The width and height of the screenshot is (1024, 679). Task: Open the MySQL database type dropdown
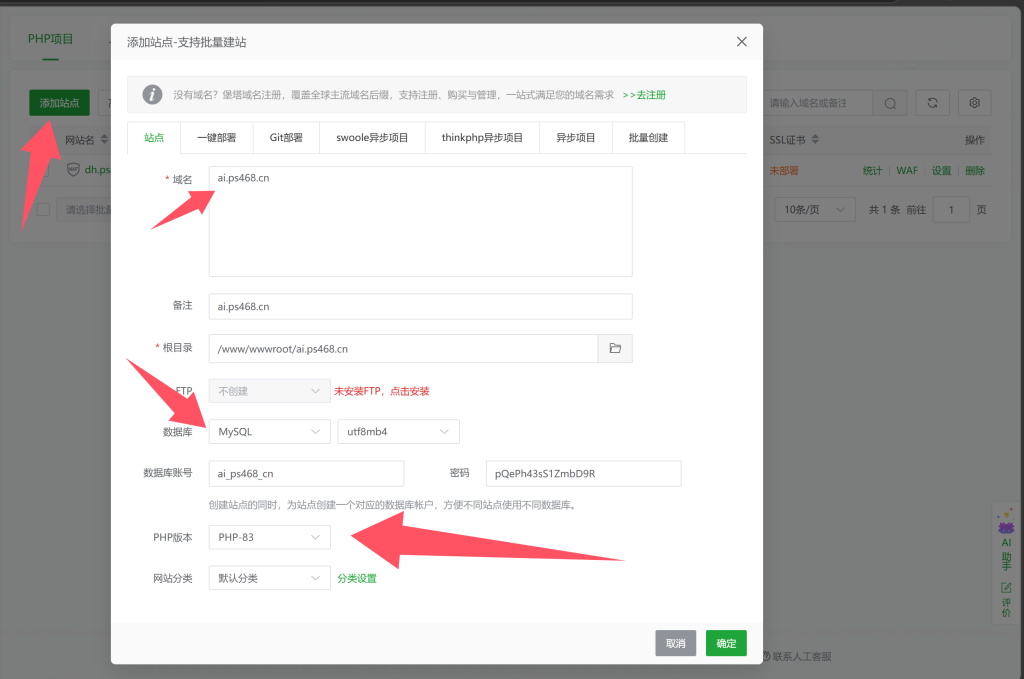tap(270, 432)
